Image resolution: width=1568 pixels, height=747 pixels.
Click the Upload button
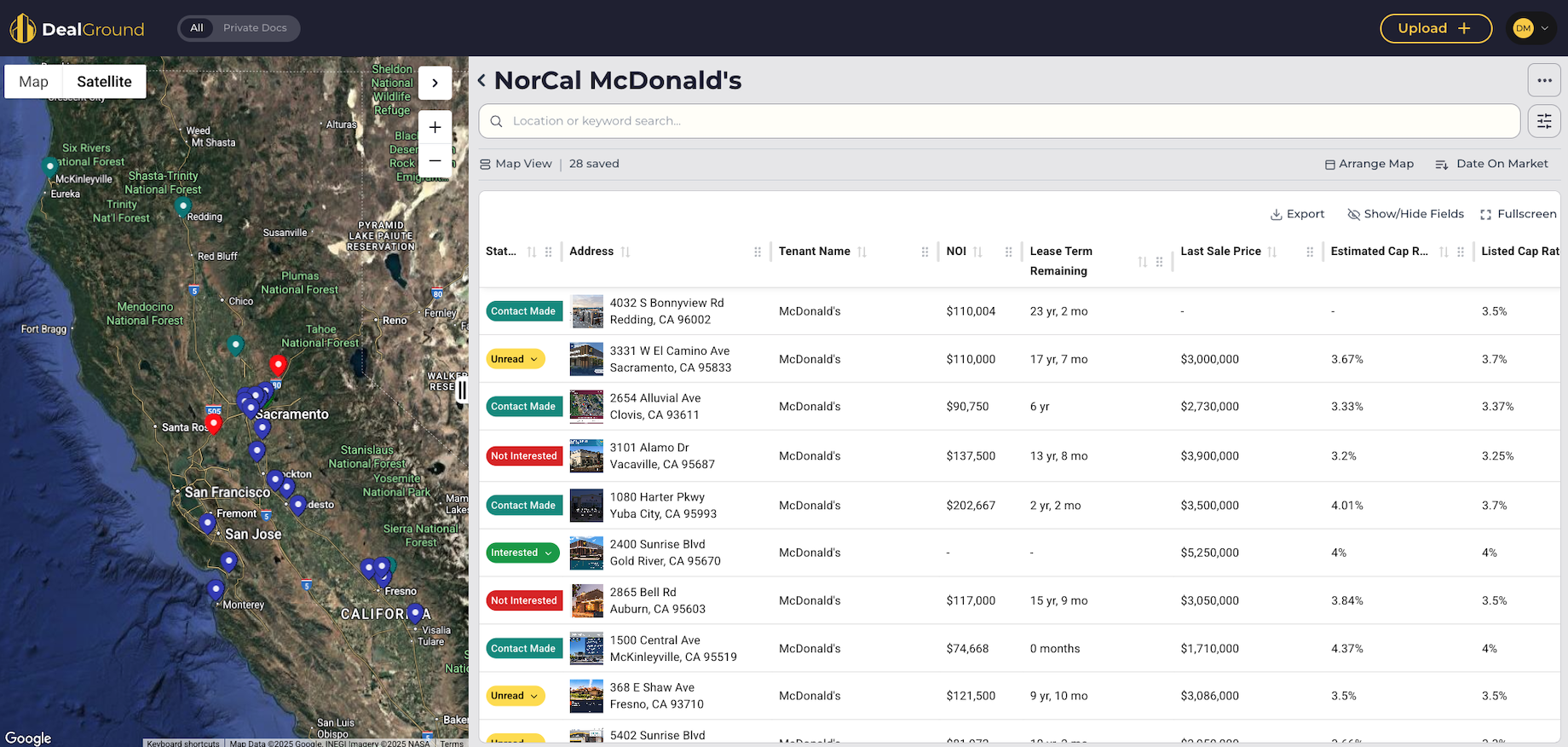1436,28
